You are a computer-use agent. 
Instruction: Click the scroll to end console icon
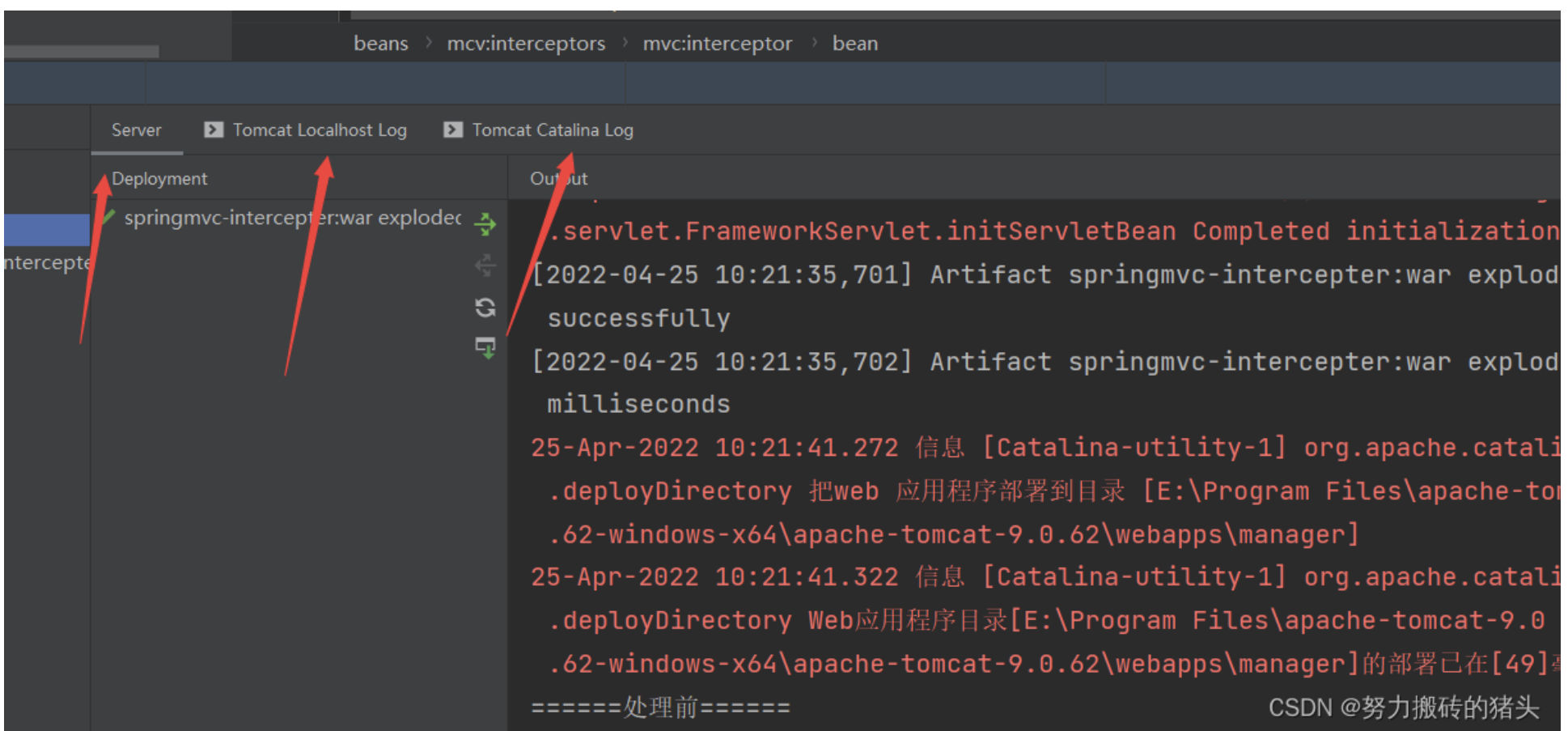pyautogui.click(x=485, y=348)
